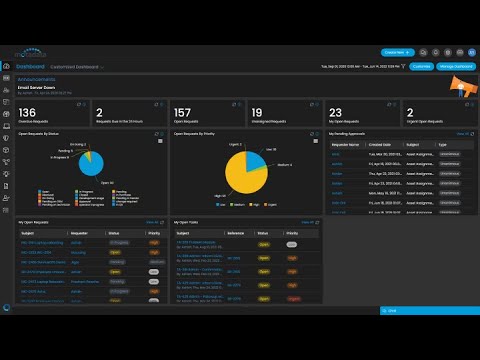Open the cube package icon in sidebar
480x360 pixels.
[6, 150]
